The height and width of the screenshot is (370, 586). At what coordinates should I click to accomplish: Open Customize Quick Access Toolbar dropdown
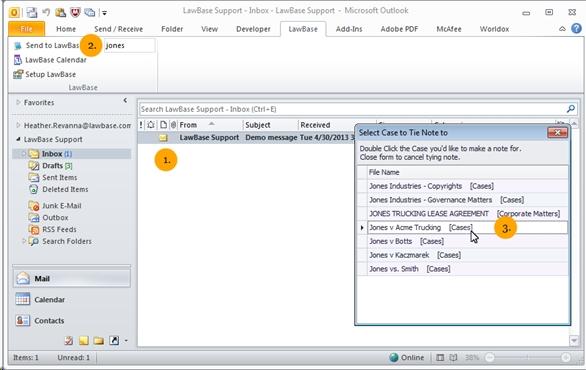click(x=104, y=13)
